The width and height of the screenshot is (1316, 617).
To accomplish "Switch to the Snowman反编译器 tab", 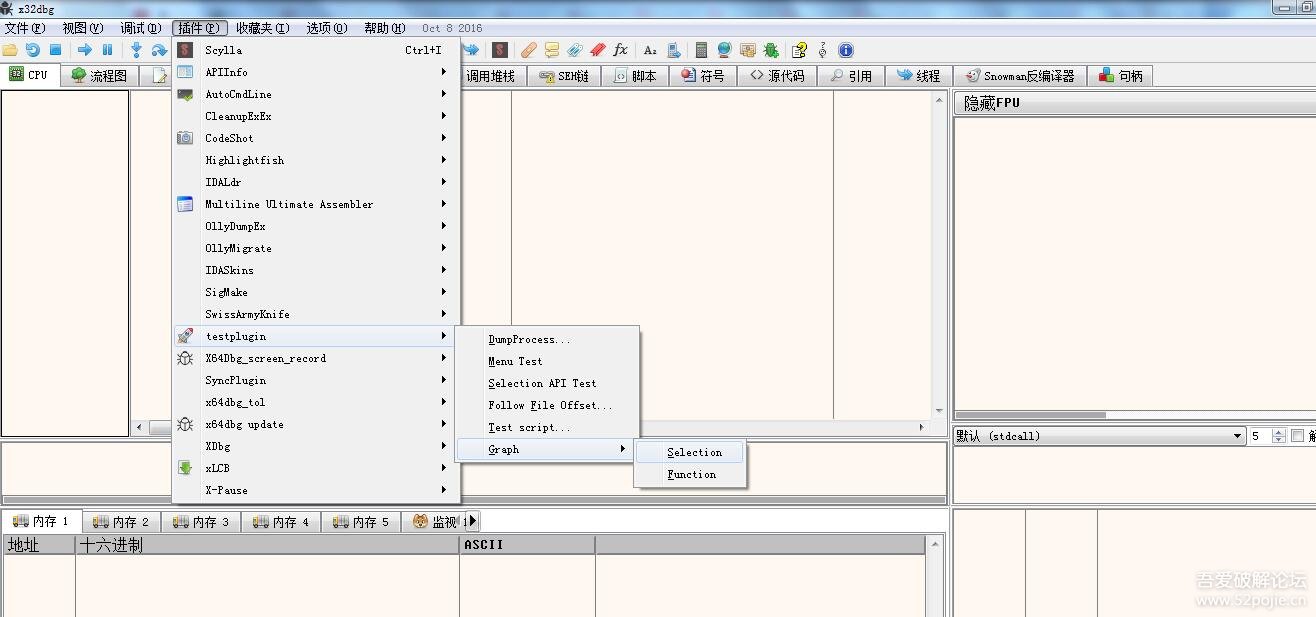I will [x=1019, y=76].
